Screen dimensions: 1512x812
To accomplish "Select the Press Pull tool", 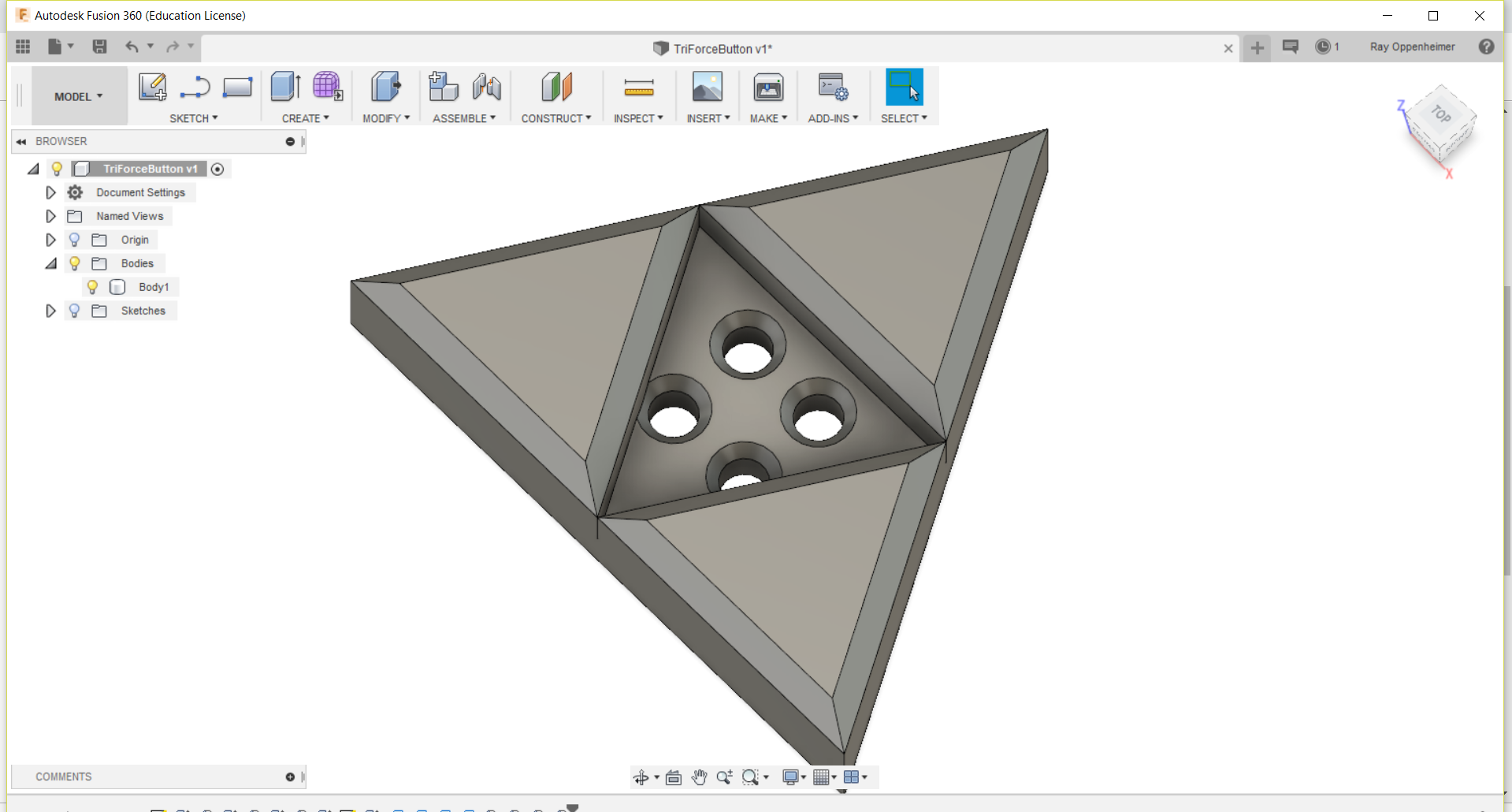I will (385, 87).
